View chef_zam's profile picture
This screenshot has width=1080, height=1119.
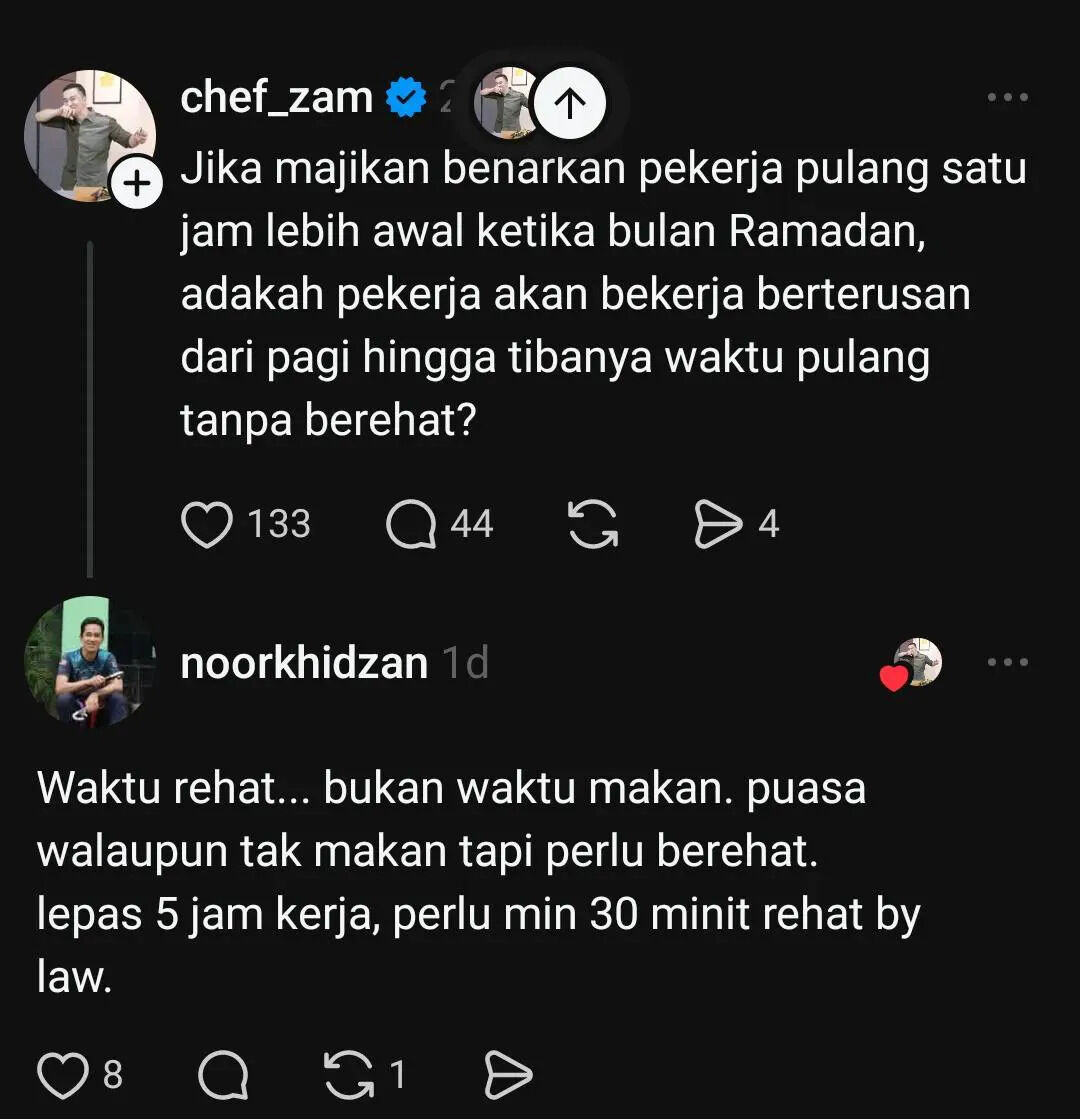point(90,135)
